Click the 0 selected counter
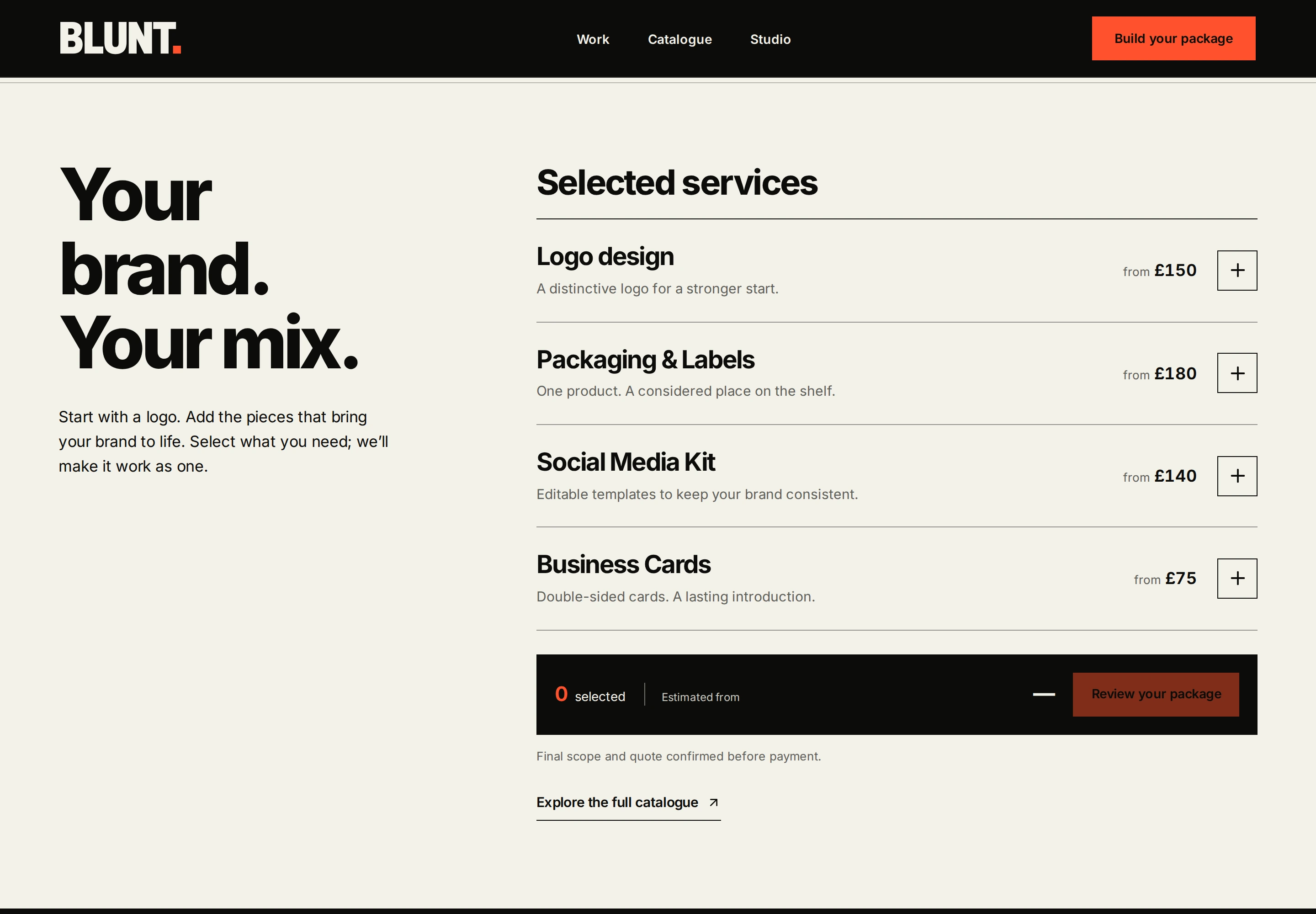Viewport: 1316px width, 914px height. [590, 695]
